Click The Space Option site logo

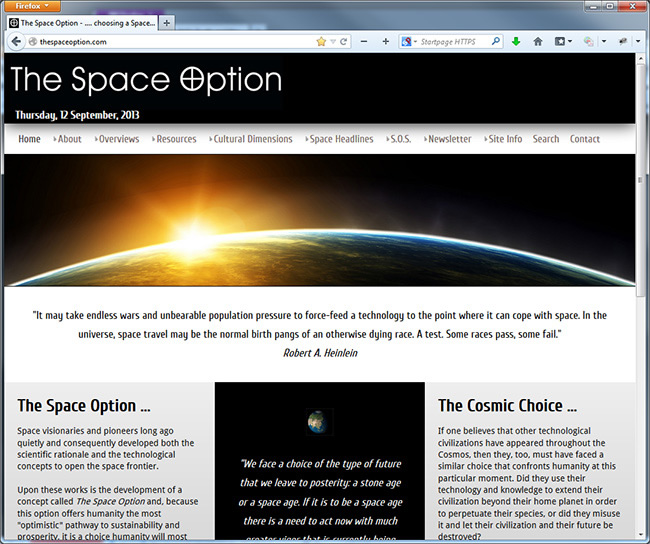pos(146,80)
